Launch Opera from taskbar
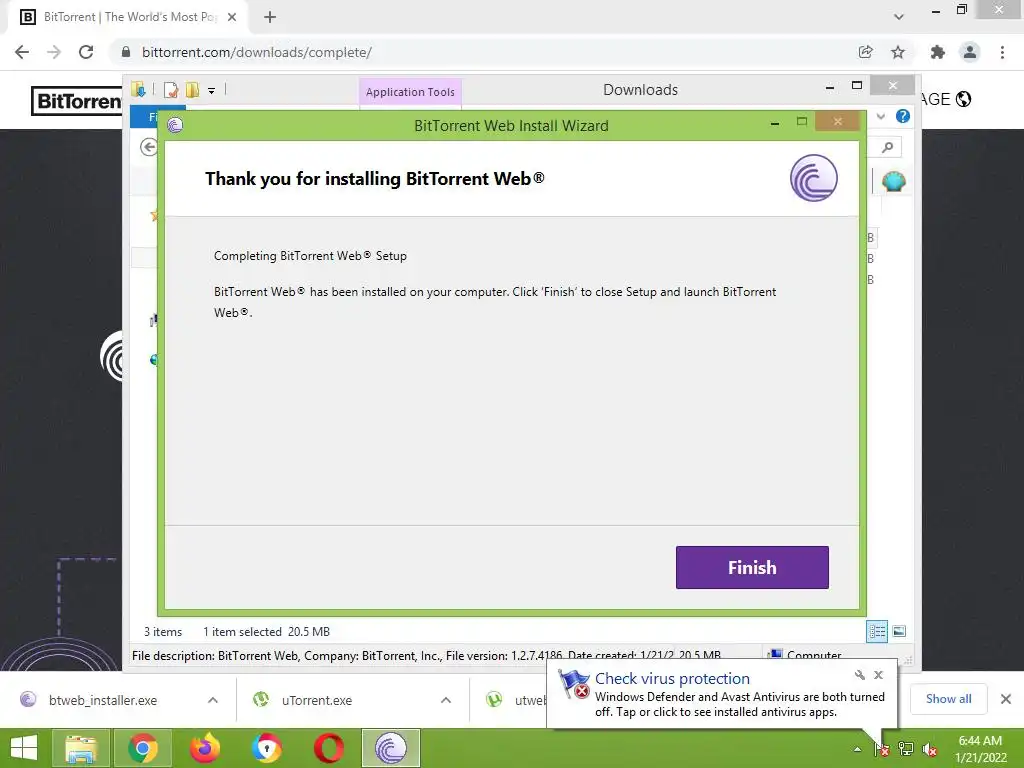Viewport: 1024px width, 768px height. 328,748
